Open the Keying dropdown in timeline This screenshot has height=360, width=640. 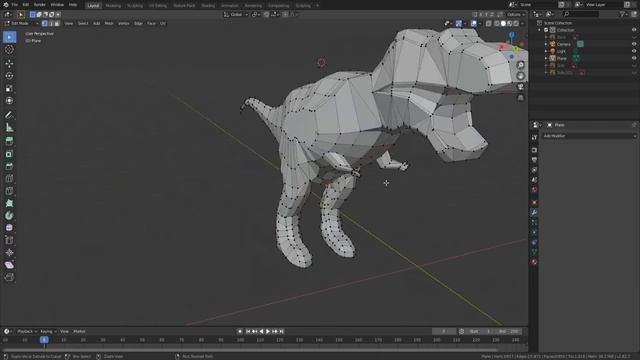(48, 332)
